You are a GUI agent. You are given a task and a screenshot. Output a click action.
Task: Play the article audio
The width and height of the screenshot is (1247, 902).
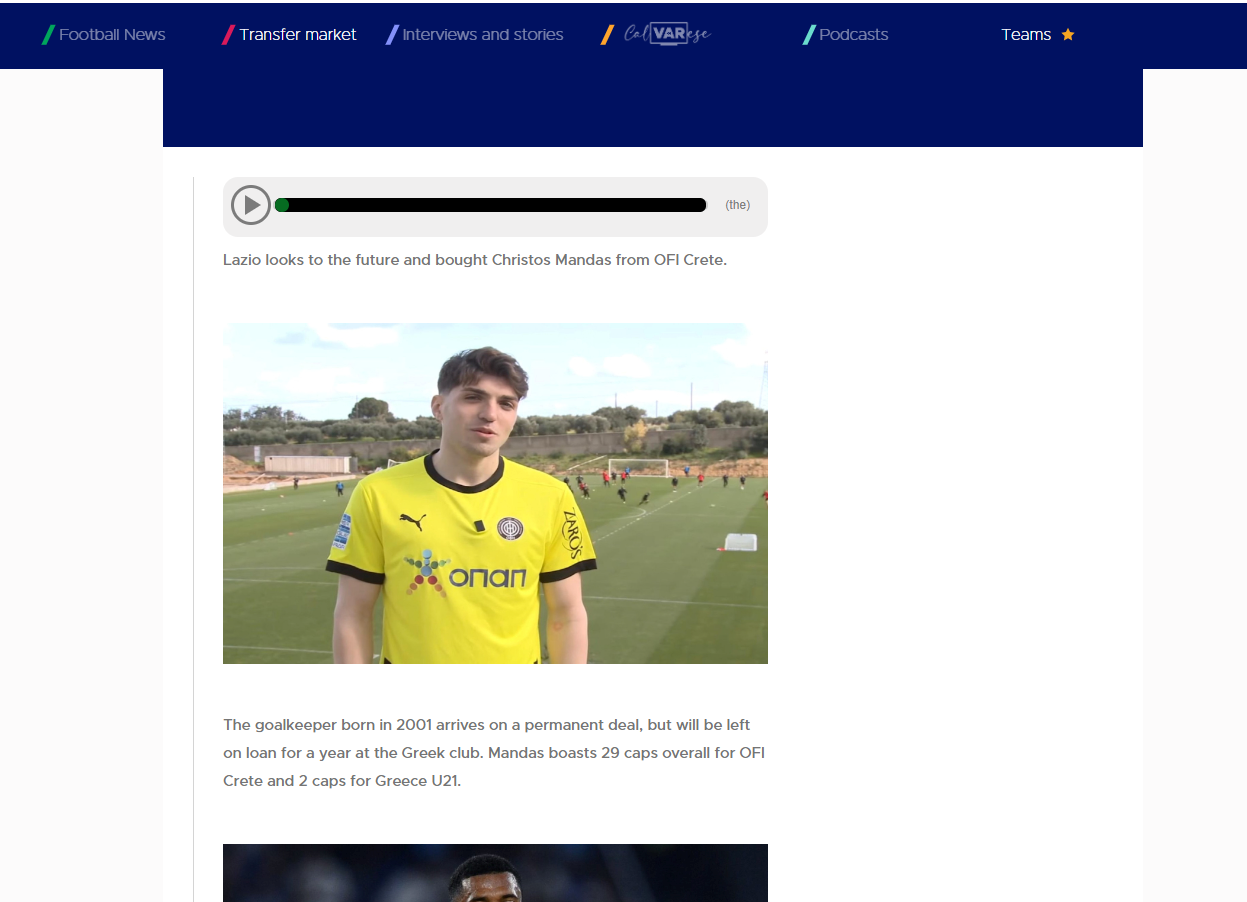coord(251,205)
